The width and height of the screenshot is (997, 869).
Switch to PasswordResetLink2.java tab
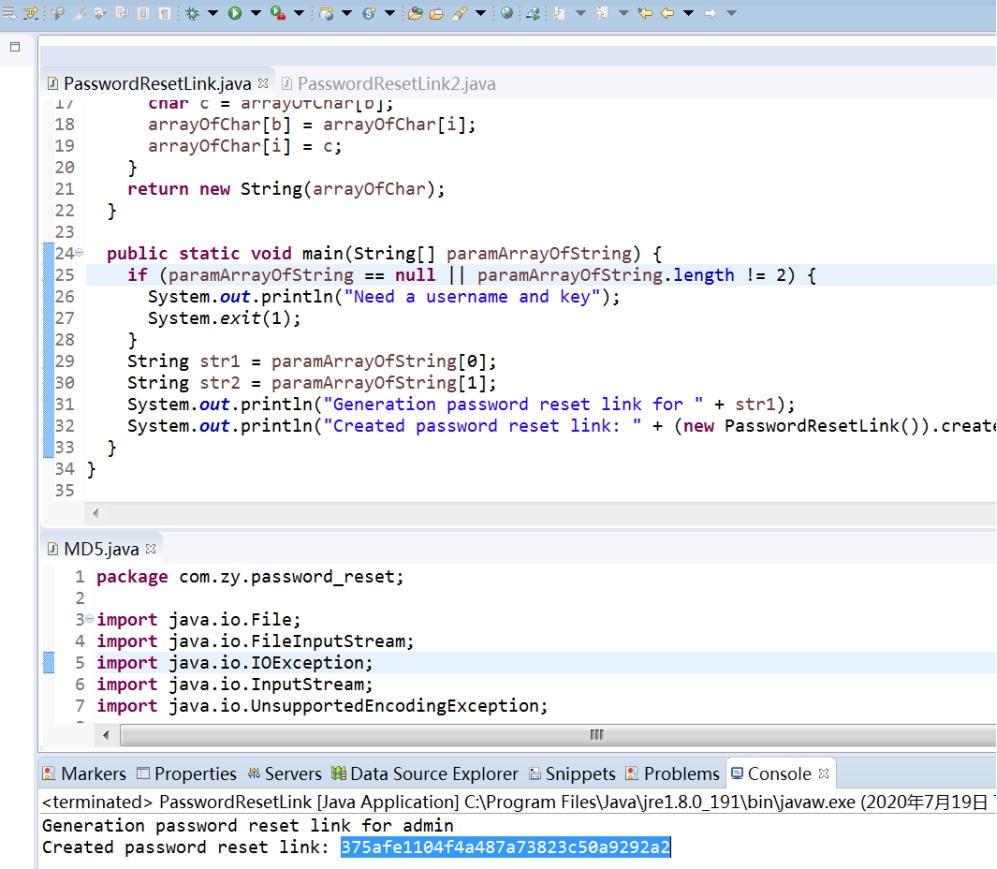pyautogui.click(x=388, y=84)
